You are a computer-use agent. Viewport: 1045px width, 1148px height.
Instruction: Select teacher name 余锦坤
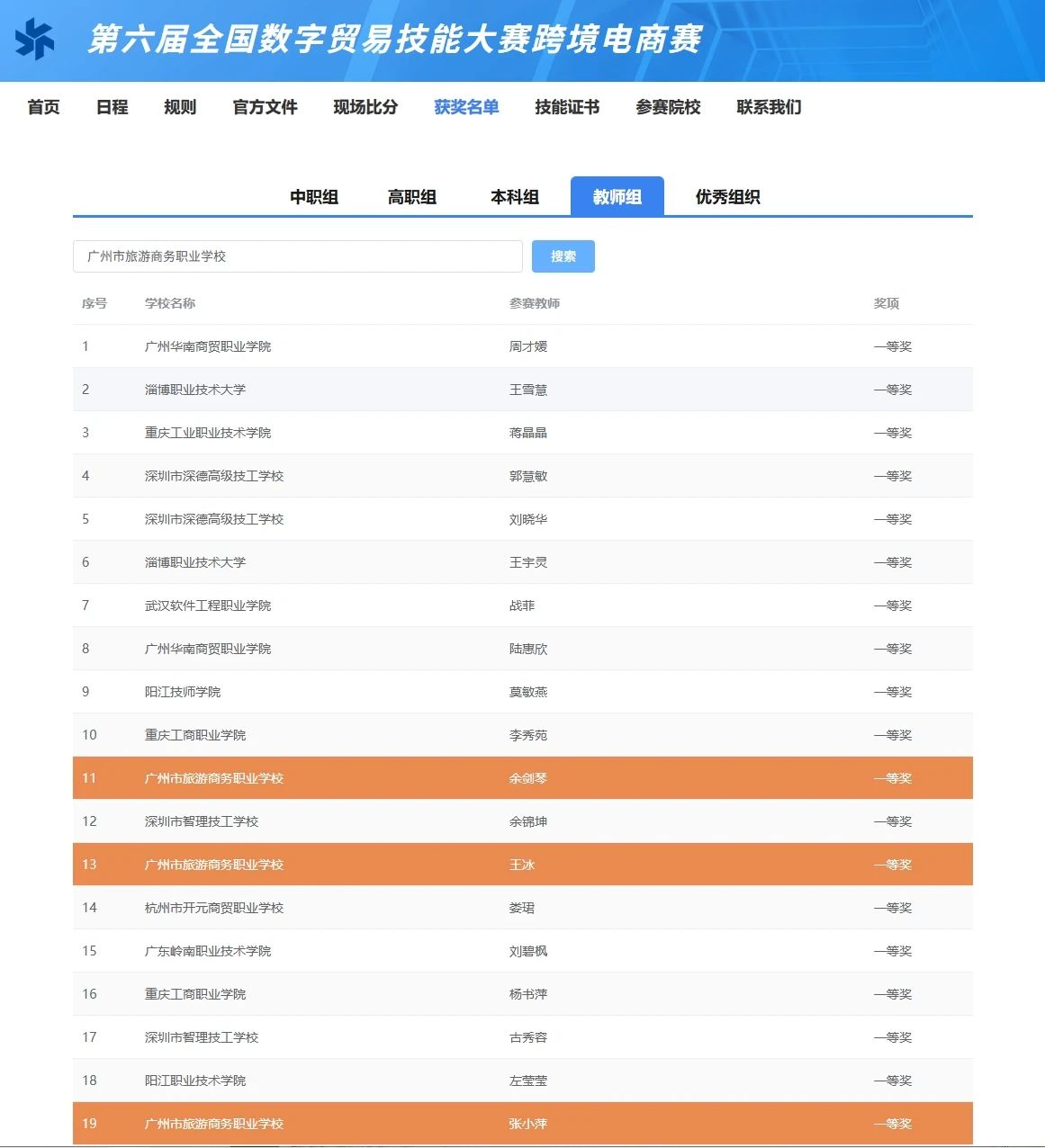(528, 821)
